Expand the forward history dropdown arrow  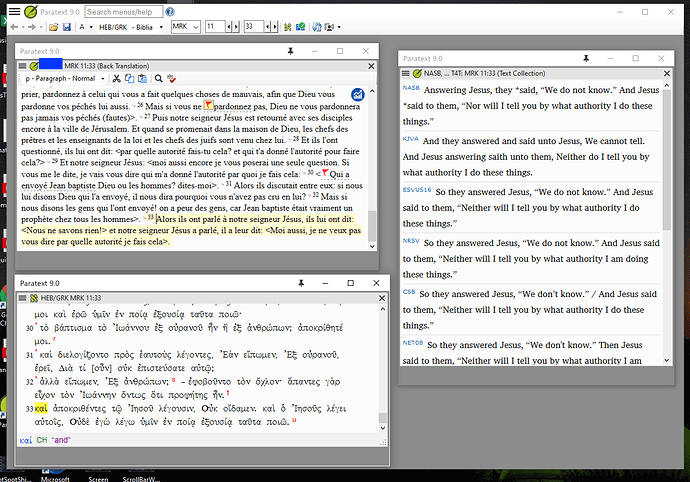coord(41,27)
